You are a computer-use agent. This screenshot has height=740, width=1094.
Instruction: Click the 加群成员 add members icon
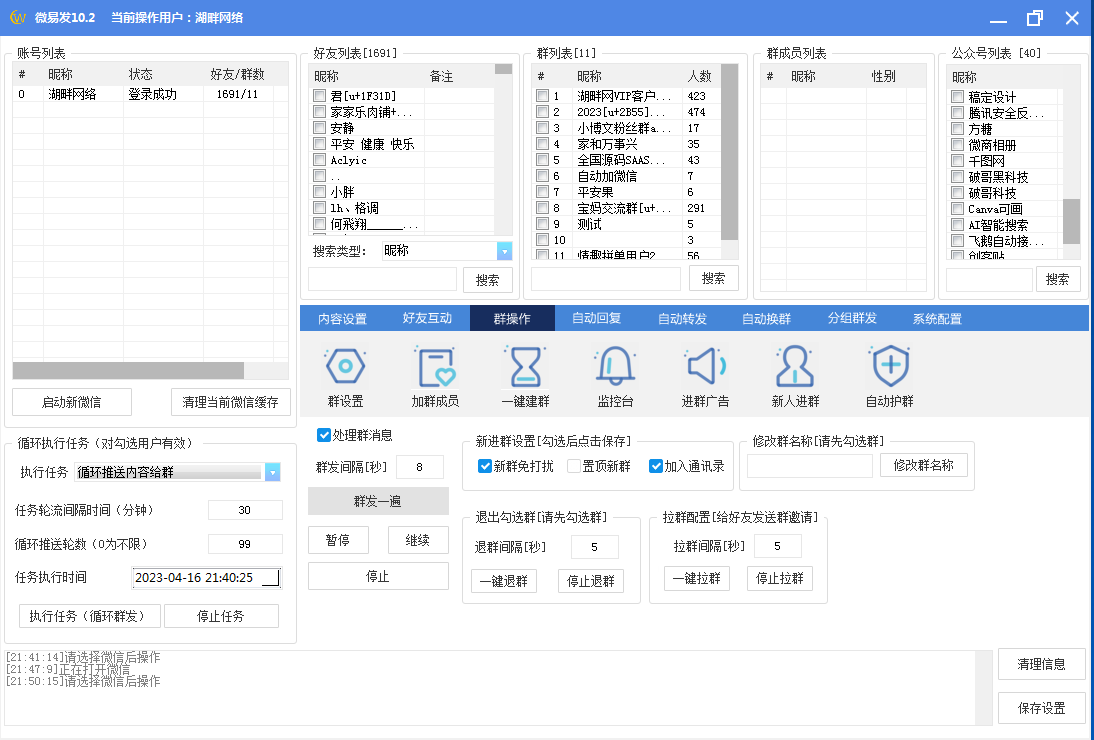coord(435,377)
